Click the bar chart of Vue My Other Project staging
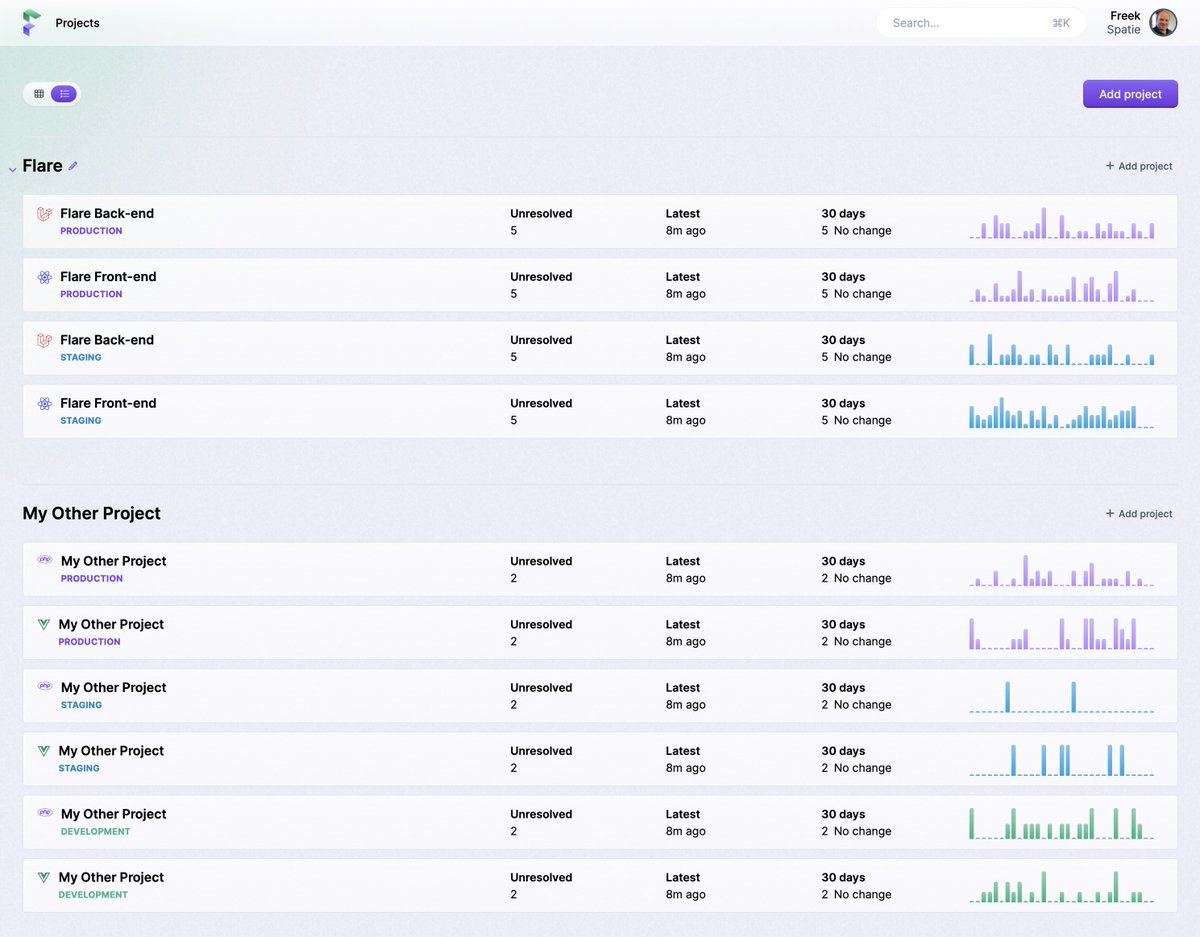 pos(1061,759)
